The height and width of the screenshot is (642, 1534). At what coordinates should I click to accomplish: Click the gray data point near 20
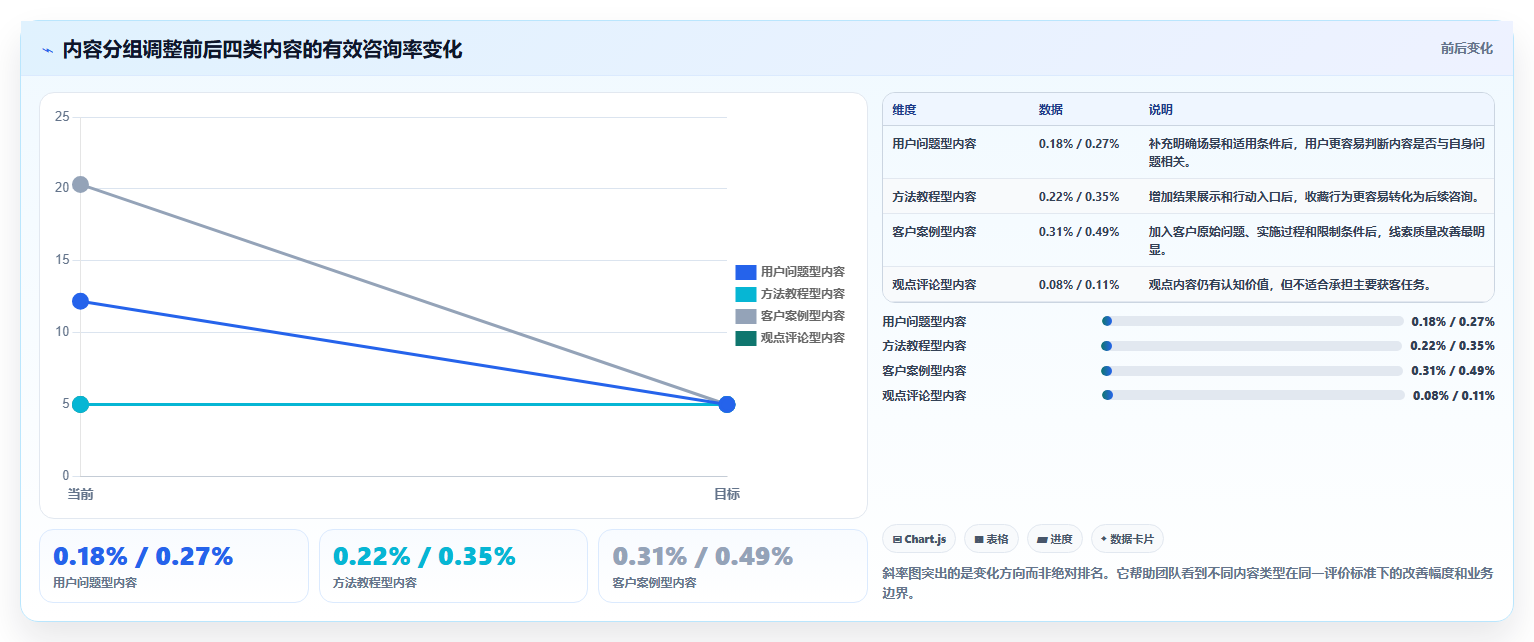point(80,184)
